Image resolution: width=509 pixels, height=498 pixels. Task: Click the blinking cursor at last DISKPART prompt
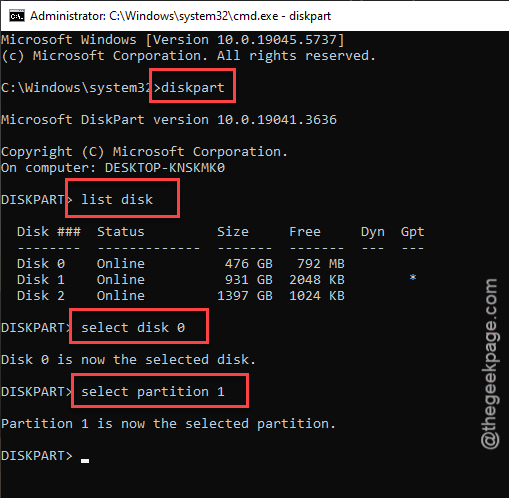click(x=85, y=461)
